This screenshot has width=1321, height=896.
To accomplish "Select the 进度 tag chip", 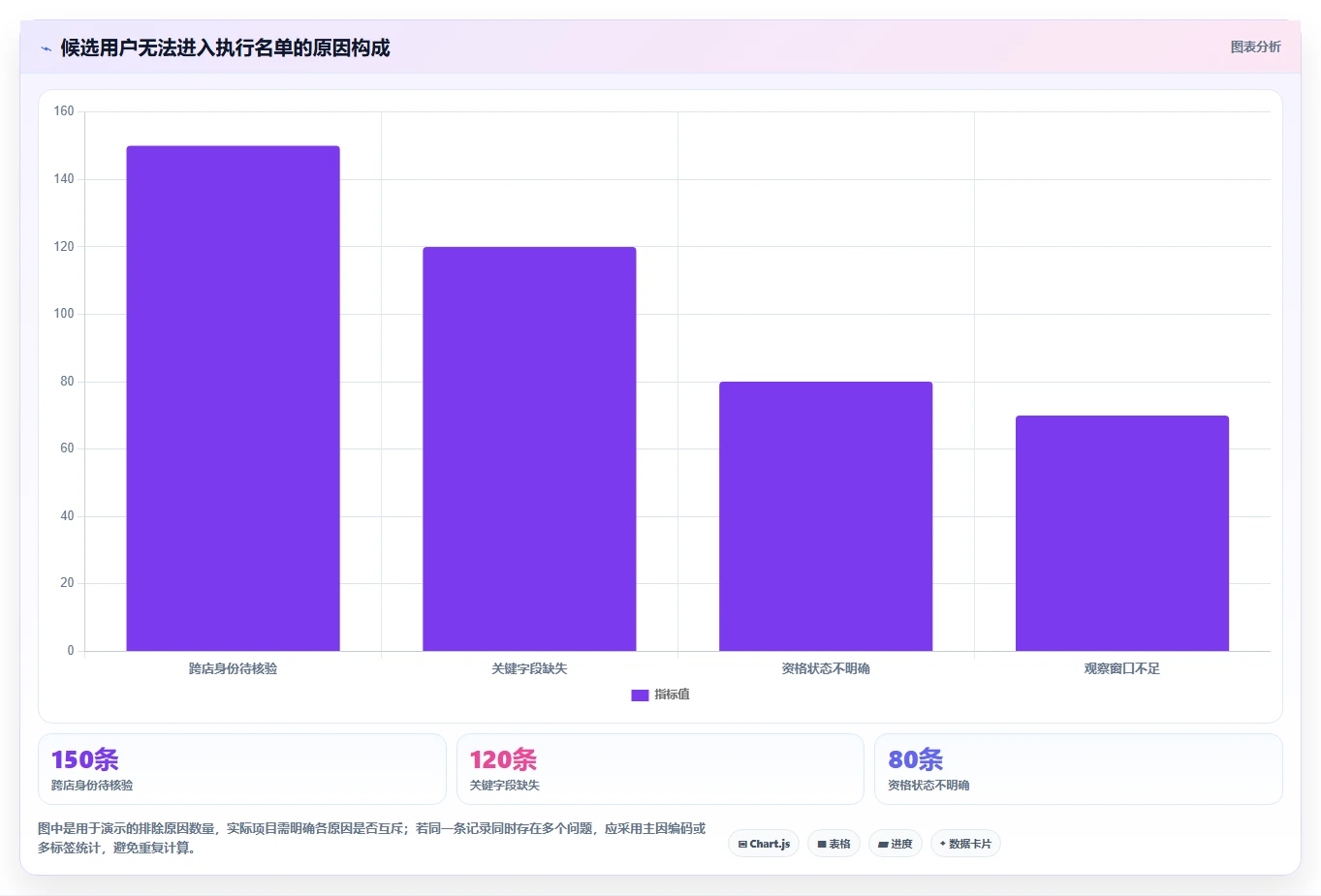I will tap(896, 844).
